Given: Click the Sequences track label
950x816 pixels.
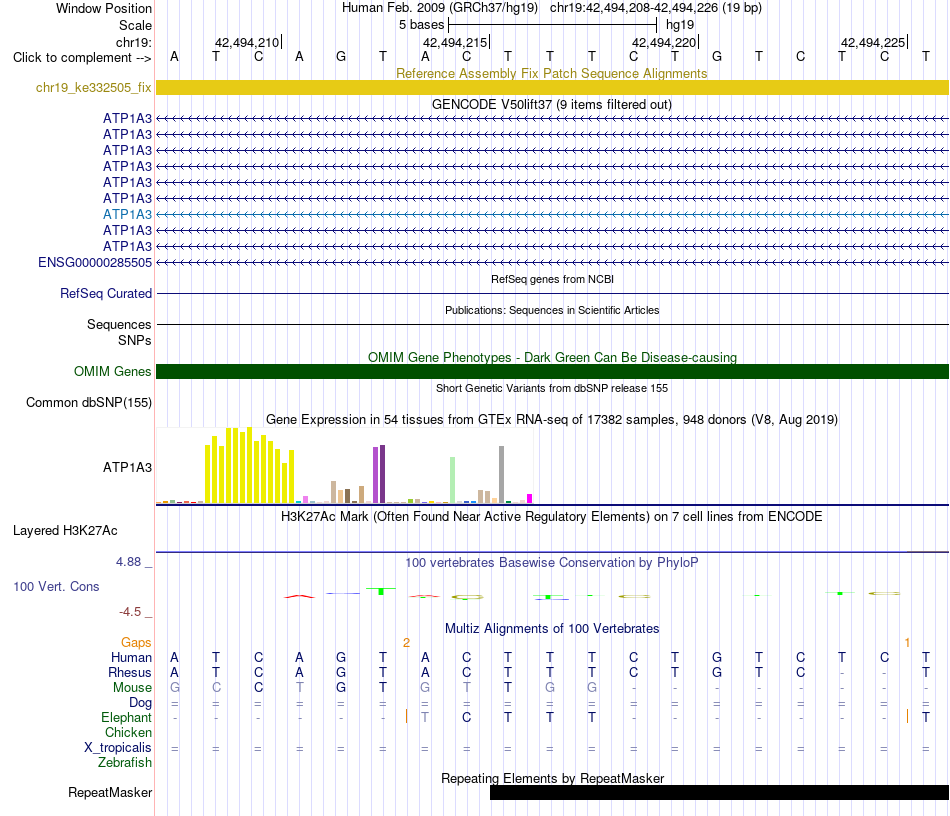Looking at the screenshot, I should 119,324.
